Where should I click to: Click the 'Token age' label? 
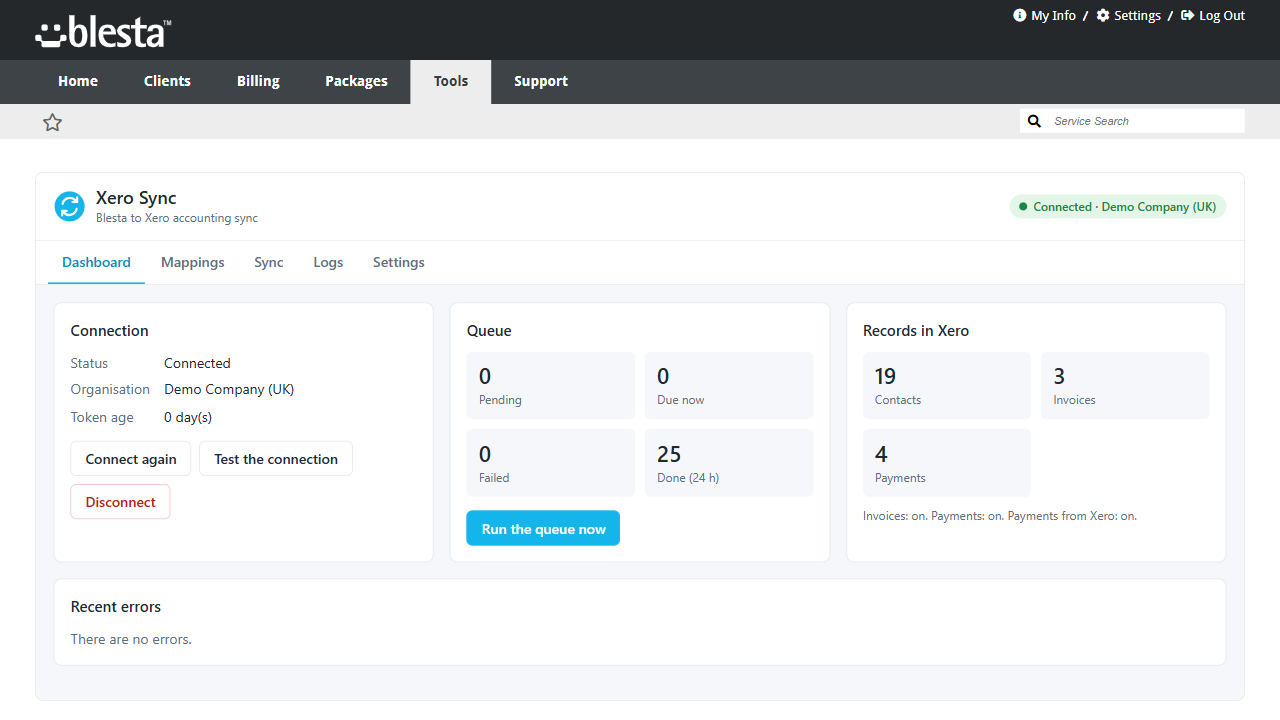[102, 417]
